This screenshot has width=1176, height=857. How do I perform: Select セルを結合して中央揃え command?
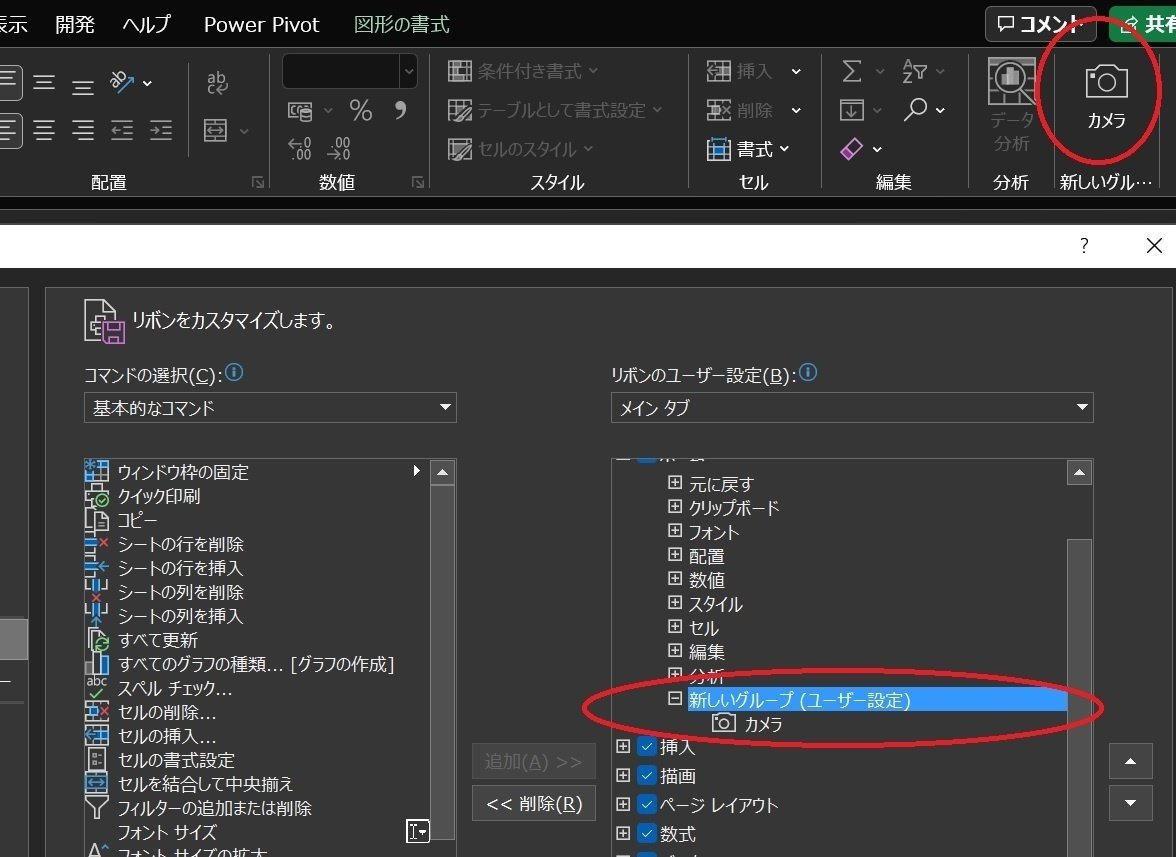pyautogui.click(x=256, y=784)
